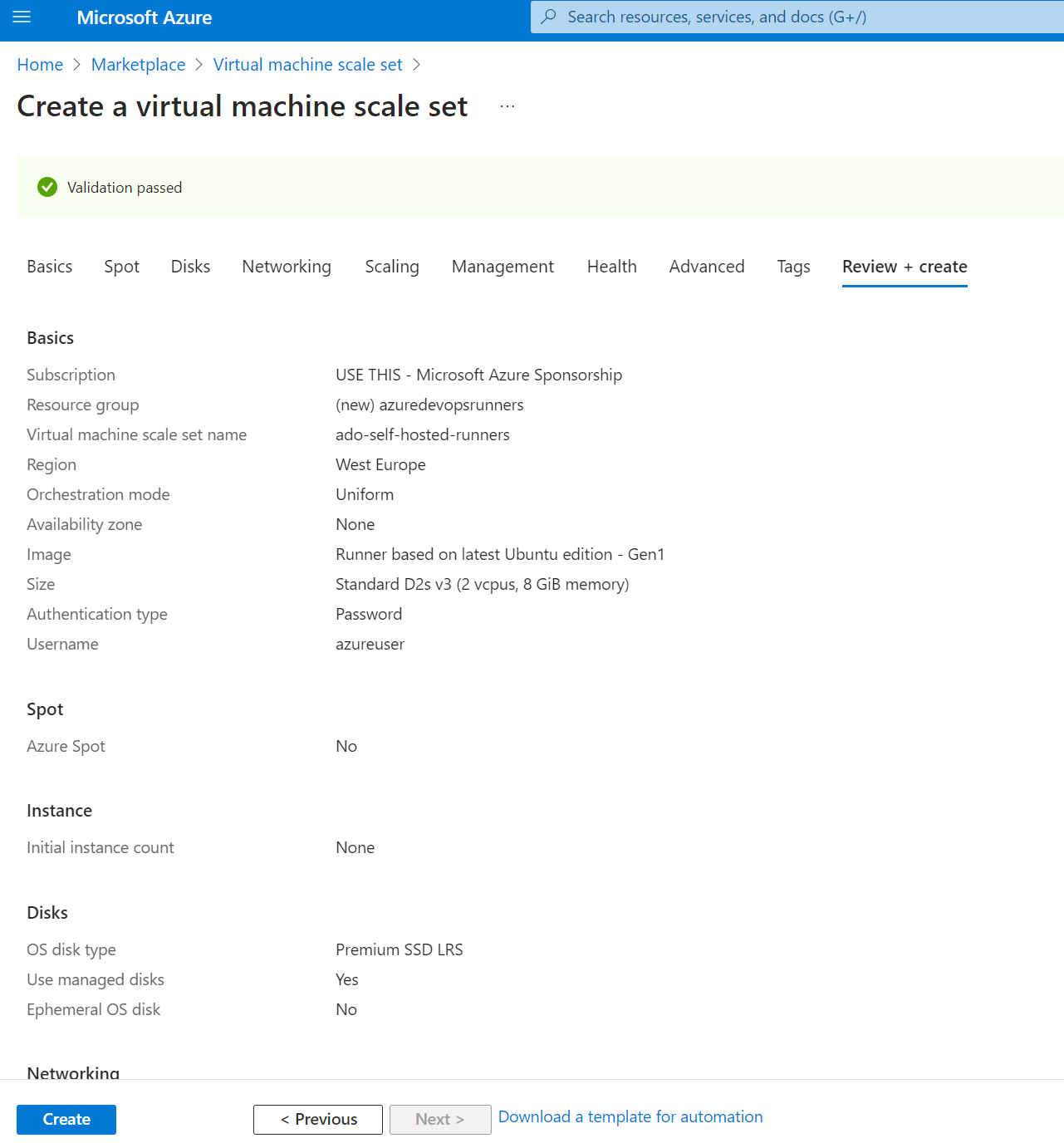Go to the Management tab
This screenshot has height=1143, width=1064.
[503, 267]
